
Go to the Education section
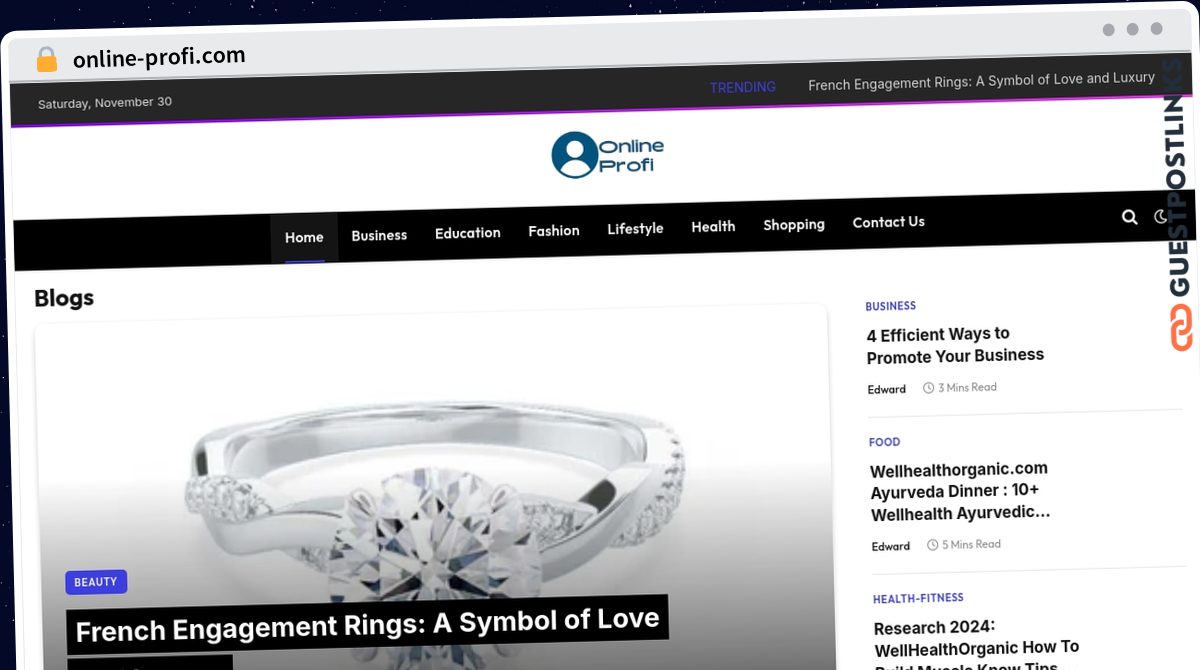click(467, 233)
